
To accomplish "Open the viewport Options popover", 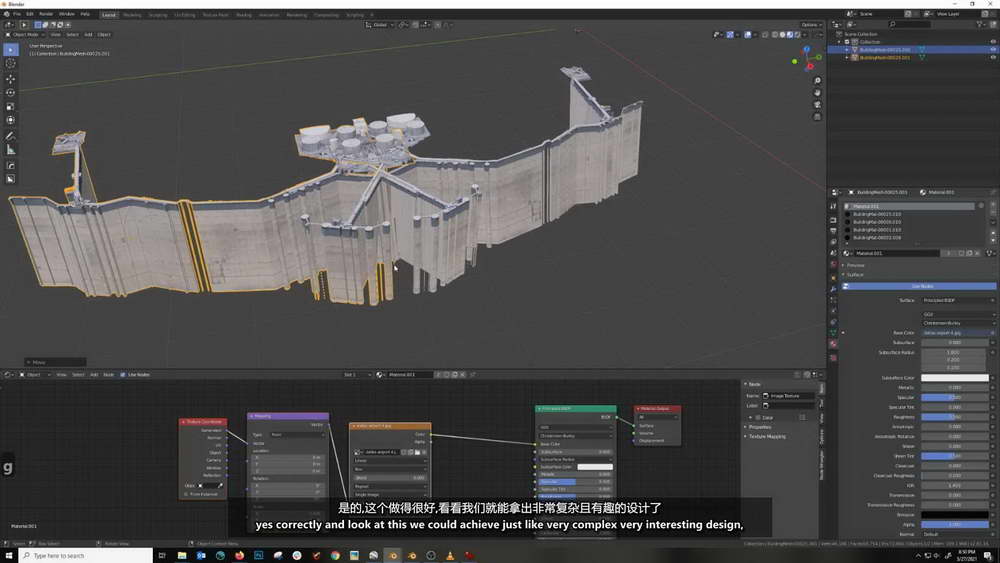I will tap(811, 25).
